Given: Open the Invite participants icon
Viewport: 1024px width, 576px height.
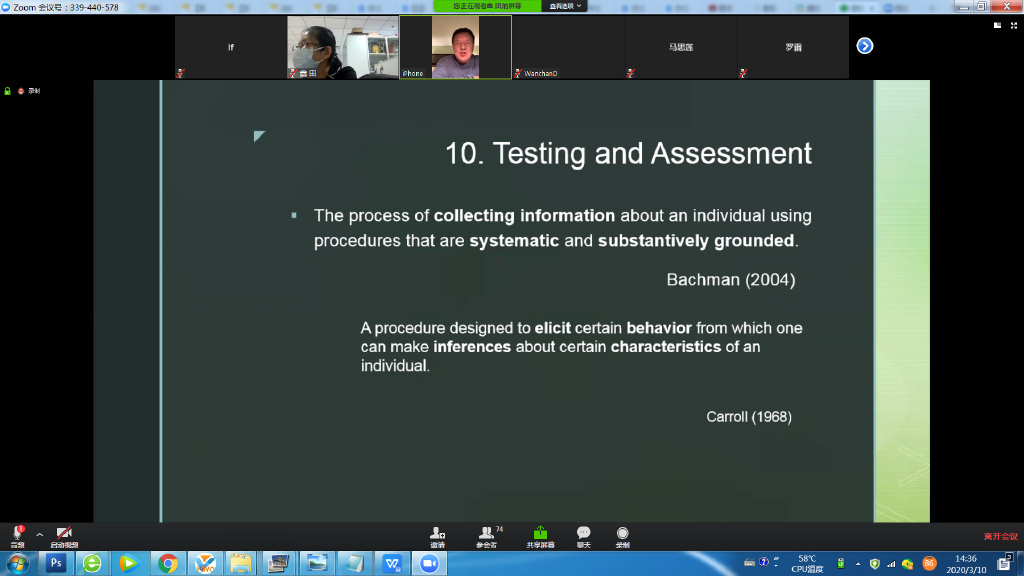Looking at the screenshot, I should [x=437, y=534].
